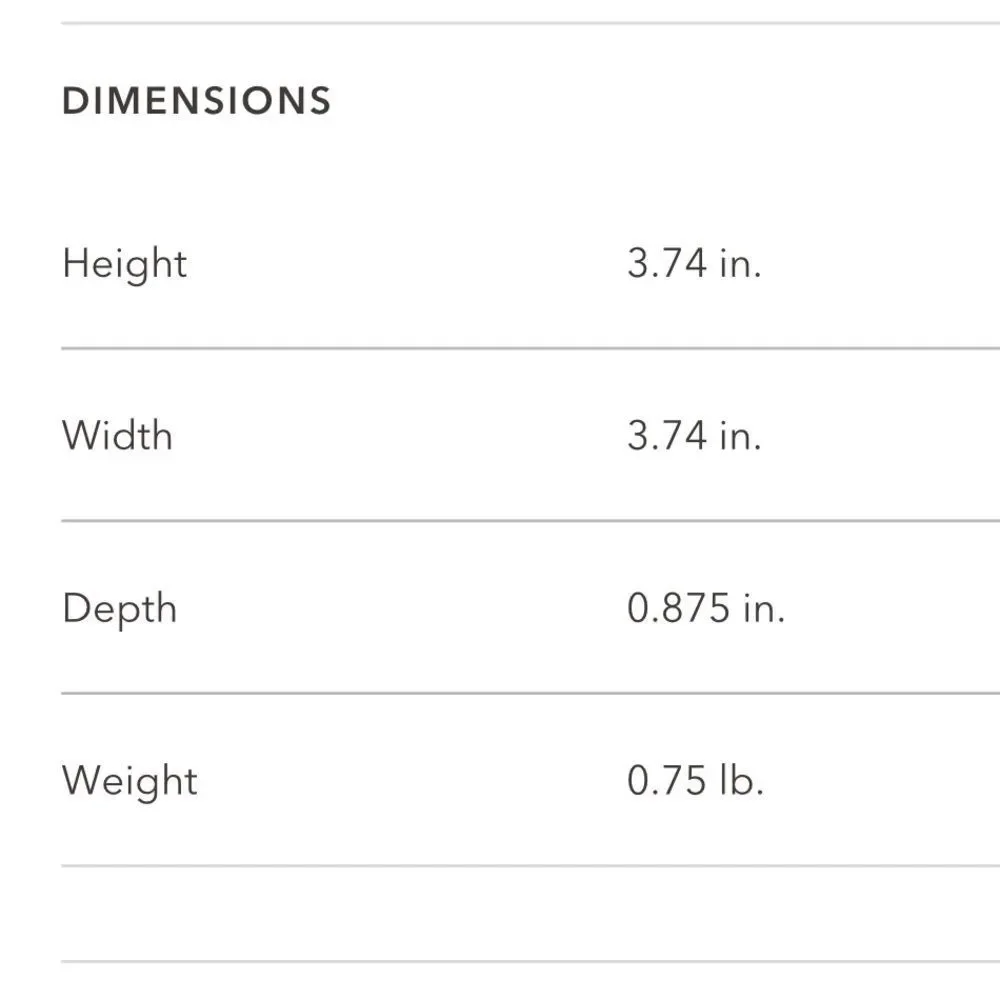Click the DIMENSIONS section heading
1000x1000 pixels.
pyautogui.click(x=196, y=101)
